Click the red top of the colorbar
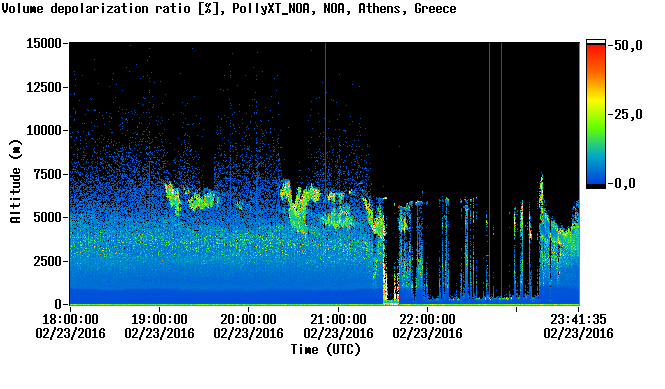 pos(596,50)
